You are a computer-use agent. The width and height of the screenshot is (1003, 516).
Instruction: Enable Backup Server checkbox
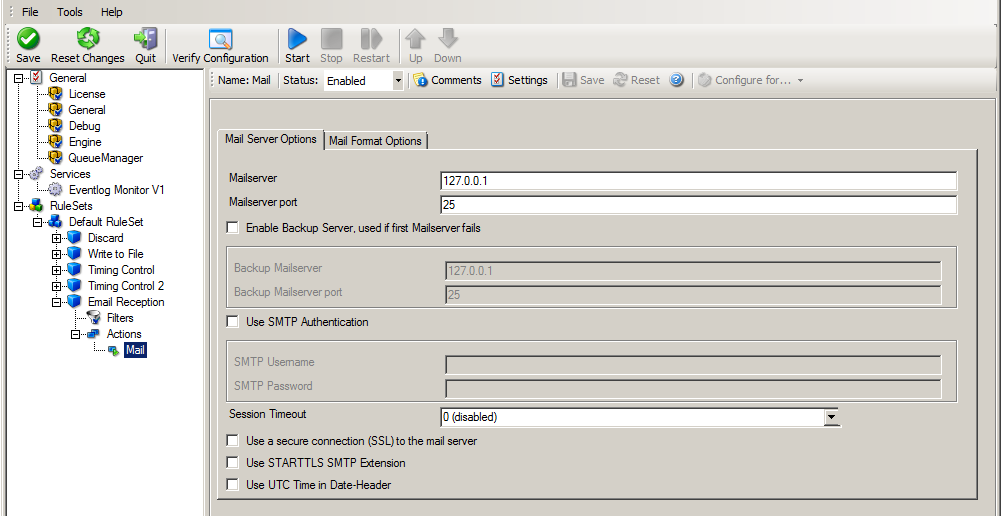233,228
